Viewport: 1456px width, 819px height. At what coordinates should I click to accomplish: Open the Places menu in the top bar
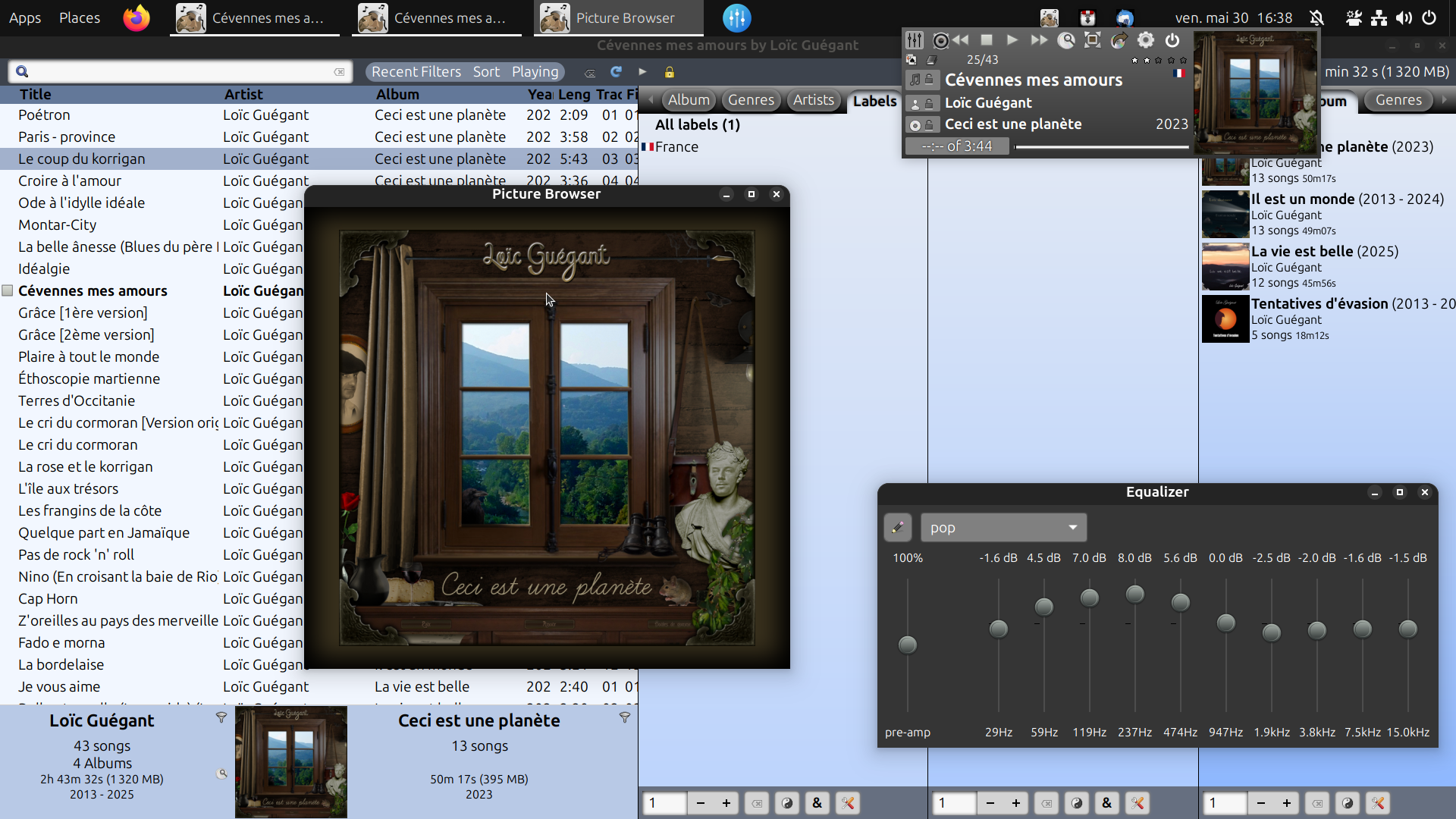[80, 17]
